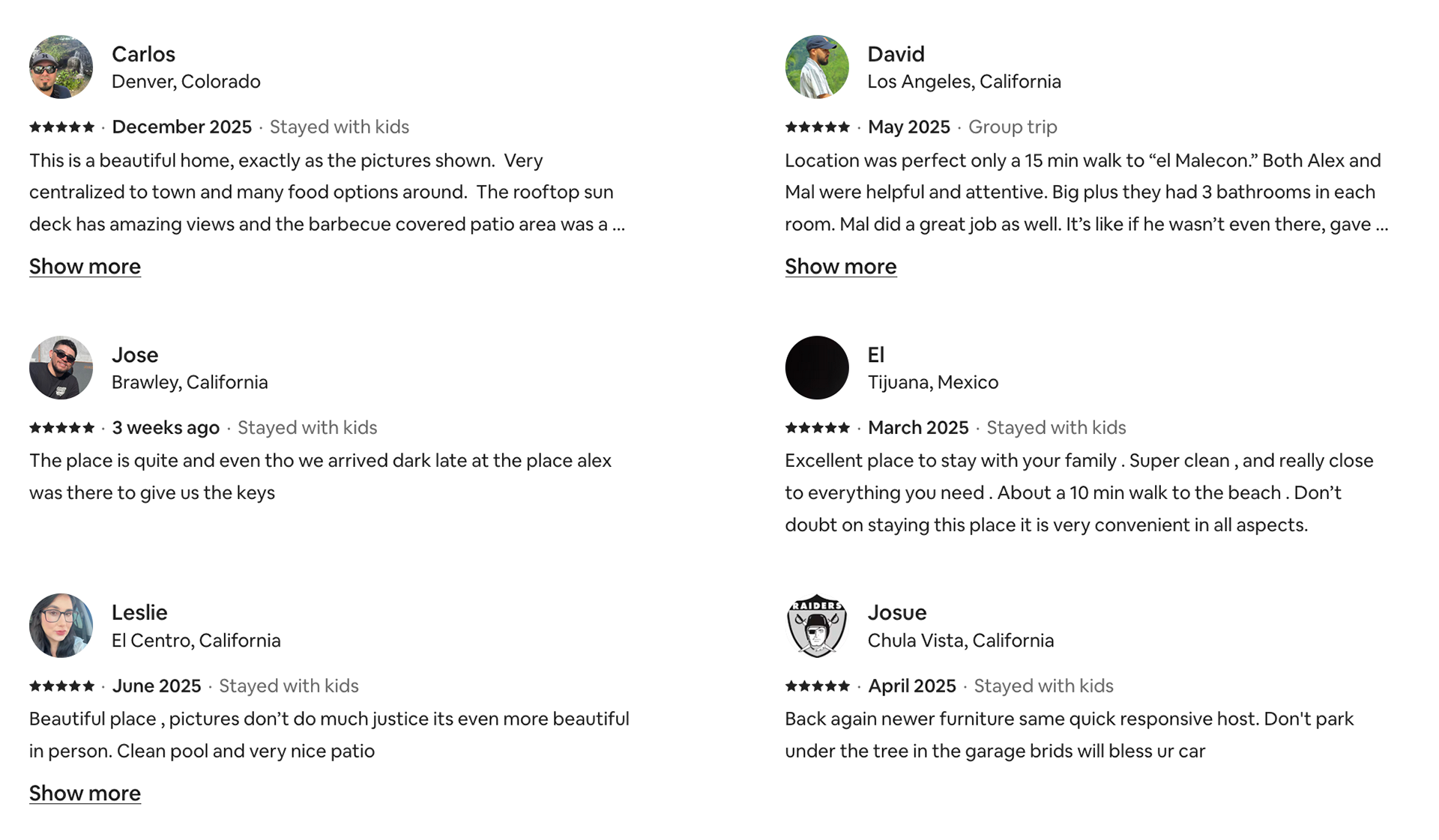Click the "December 2025" review date
The image size is (1439, 840).
click(x=181, y=127)
